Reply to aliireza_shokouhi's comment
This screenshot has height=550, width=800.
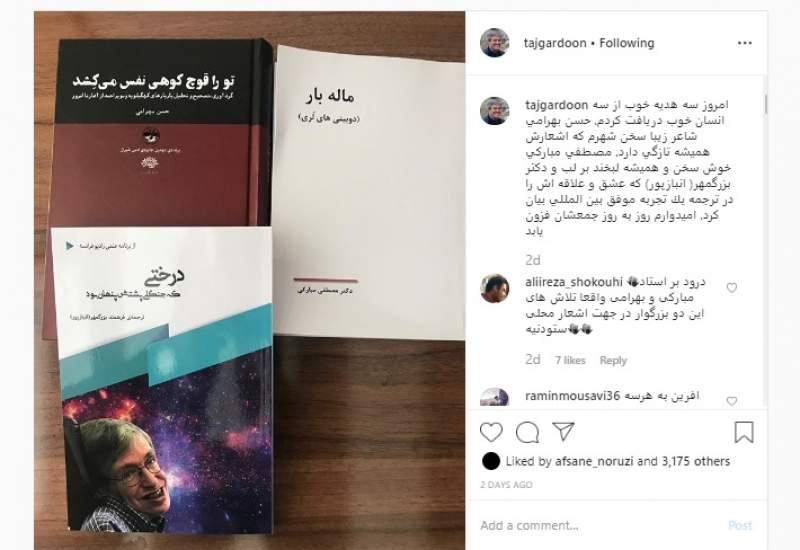(613, 360)
